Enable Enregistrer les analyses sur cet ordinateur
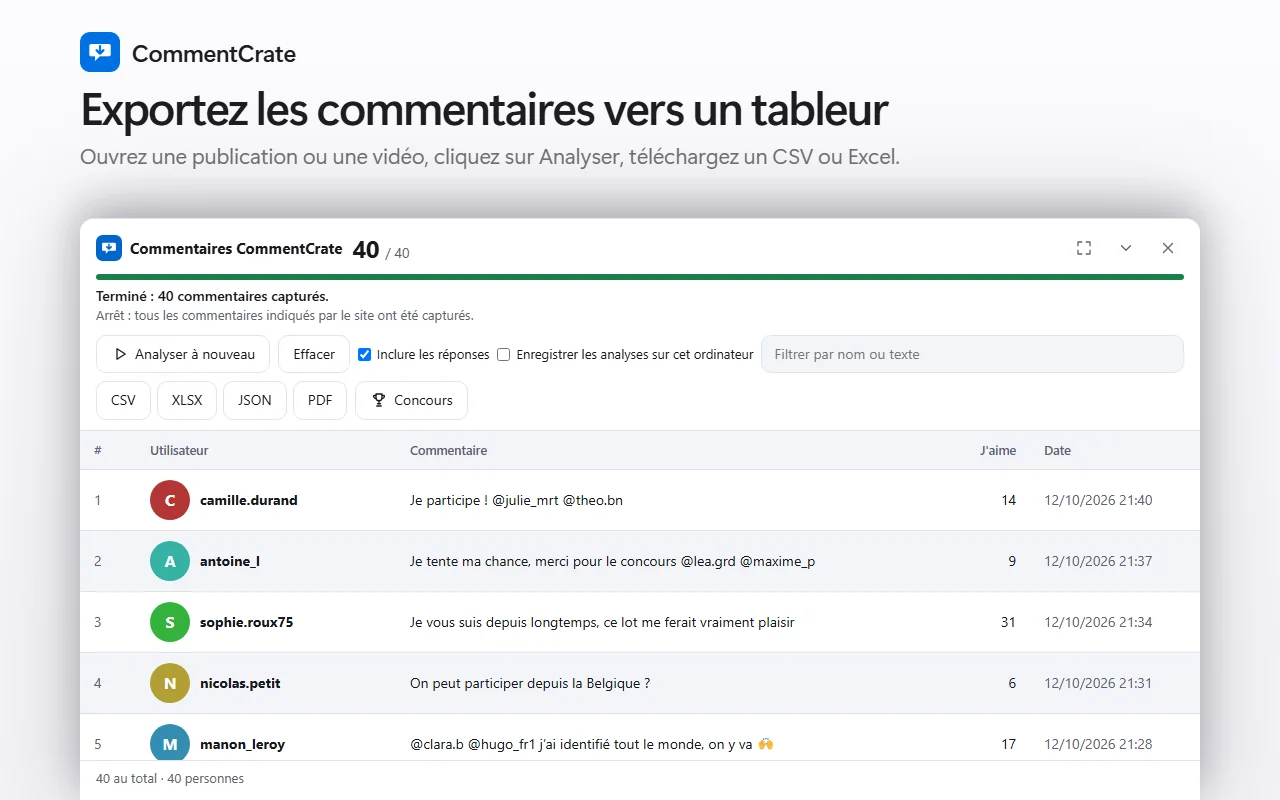 pyautogui.click(x=504, y=354)
